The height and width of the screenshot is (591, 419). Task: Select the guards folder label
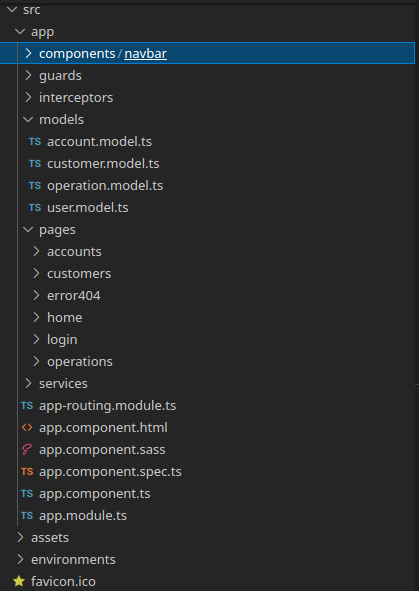point(60,76)
